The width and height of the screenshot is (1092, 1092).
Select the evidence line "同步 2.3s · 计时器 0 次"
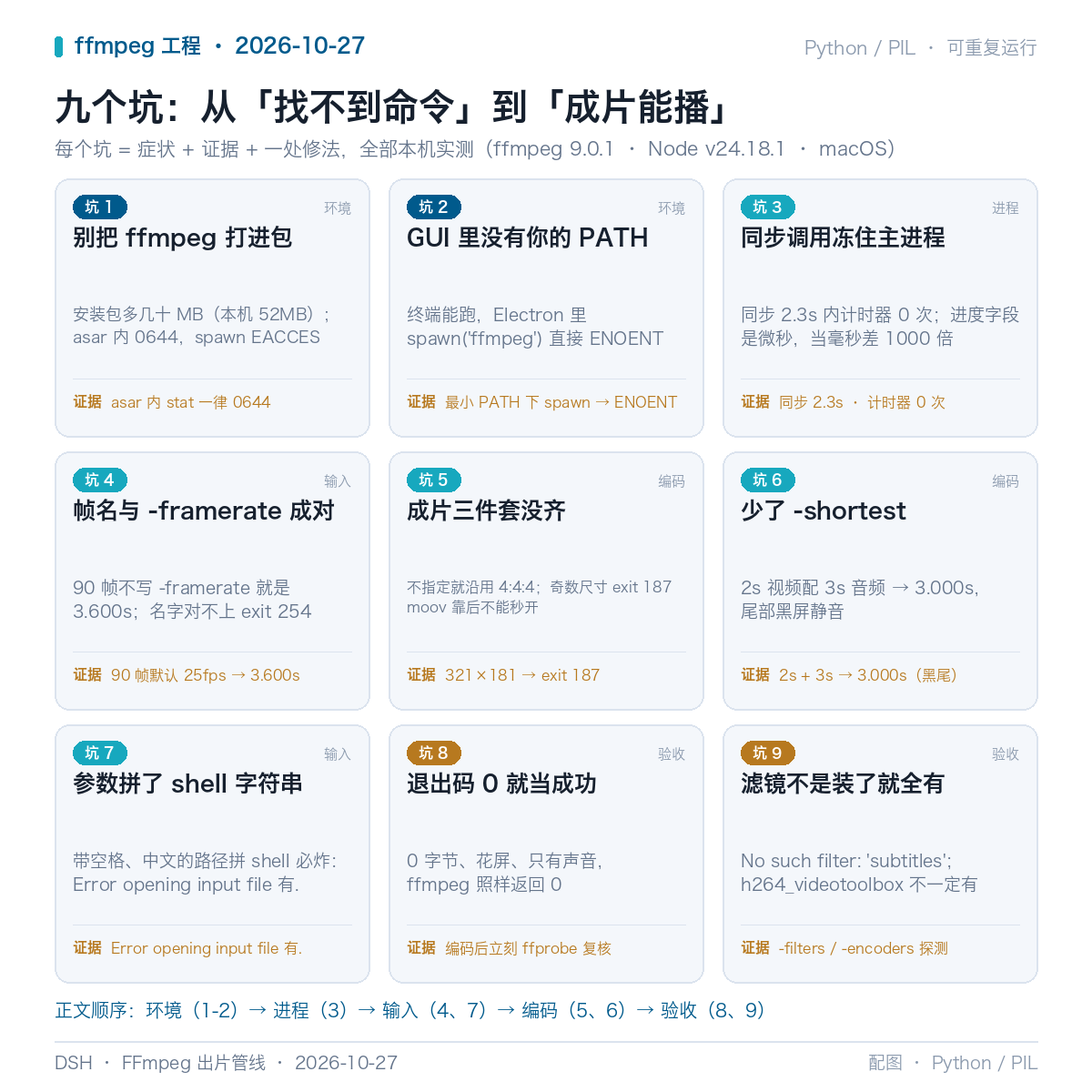(x=863, y=402)
